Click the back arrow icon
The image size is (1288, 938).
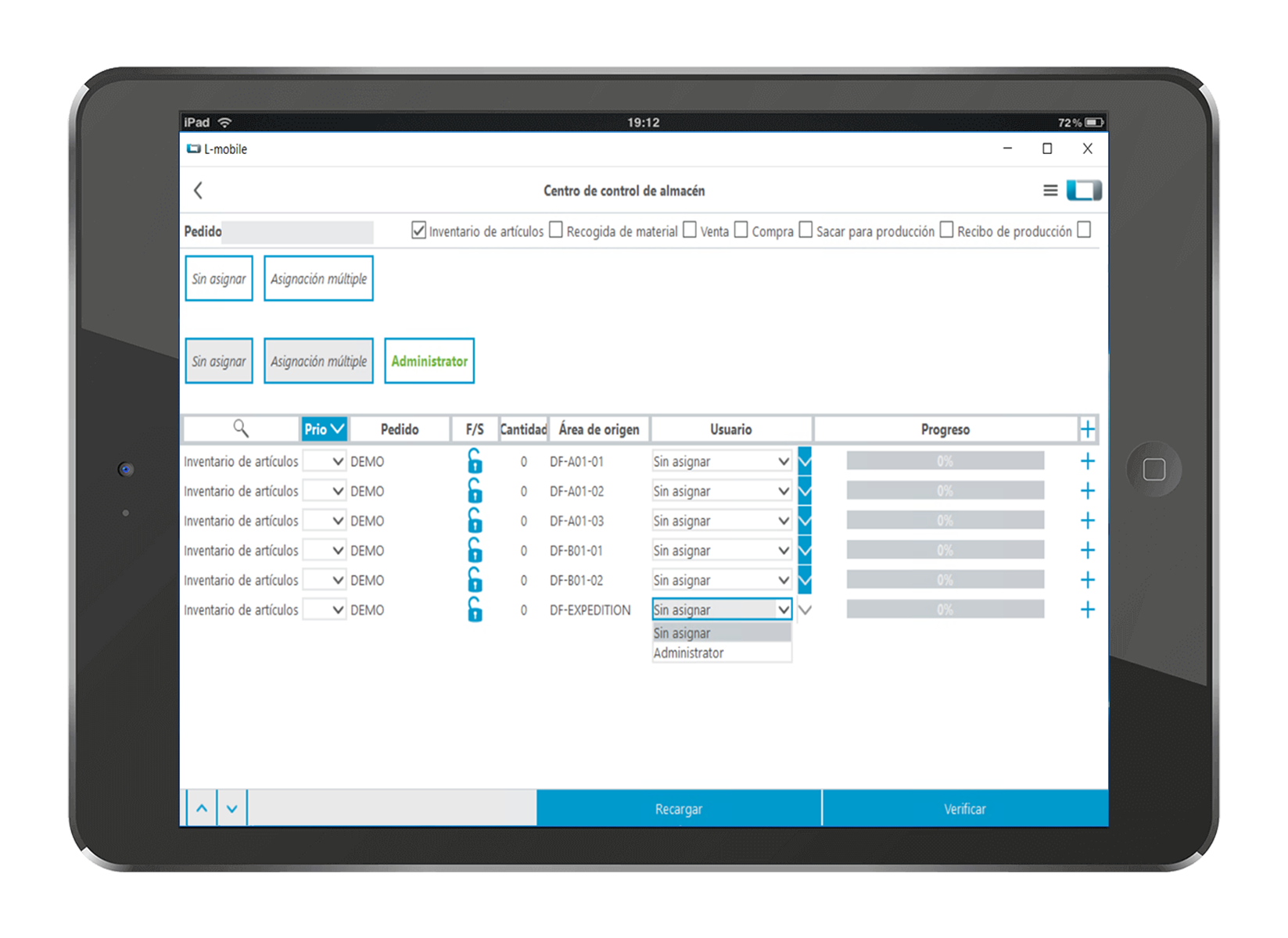198,190
